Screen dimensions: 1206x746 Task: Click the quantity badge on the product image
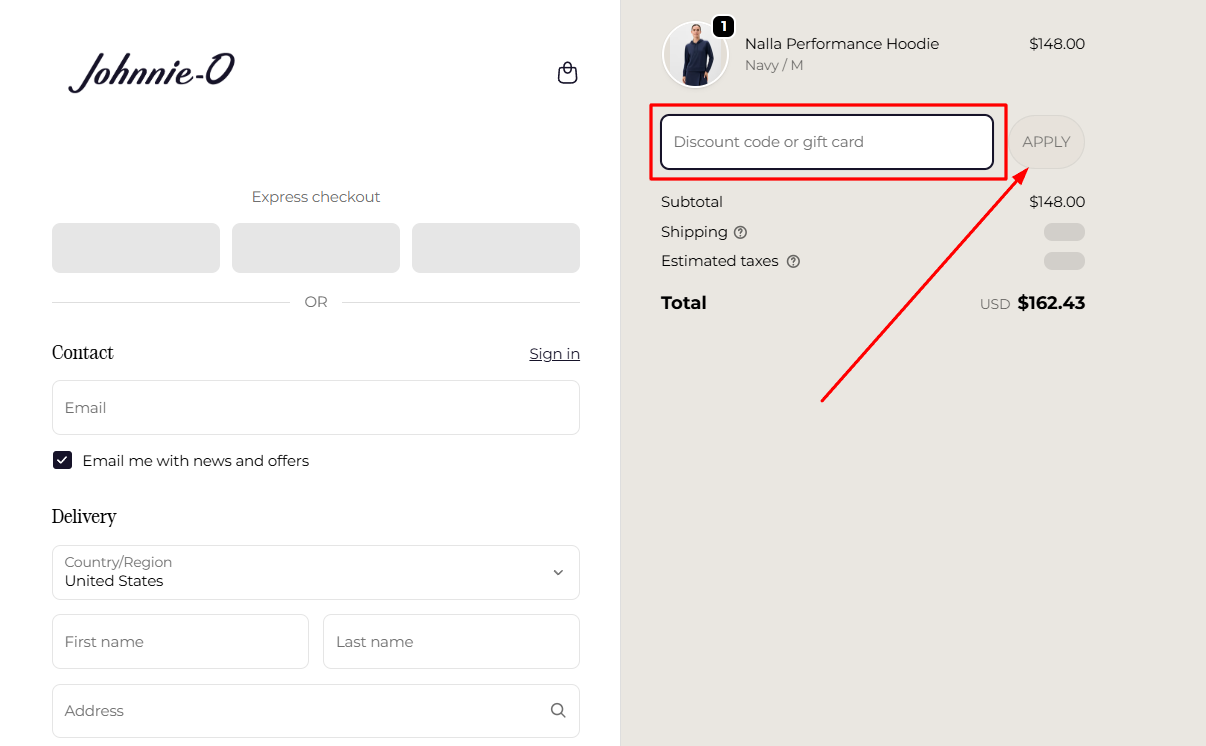[x=722, y=26]
